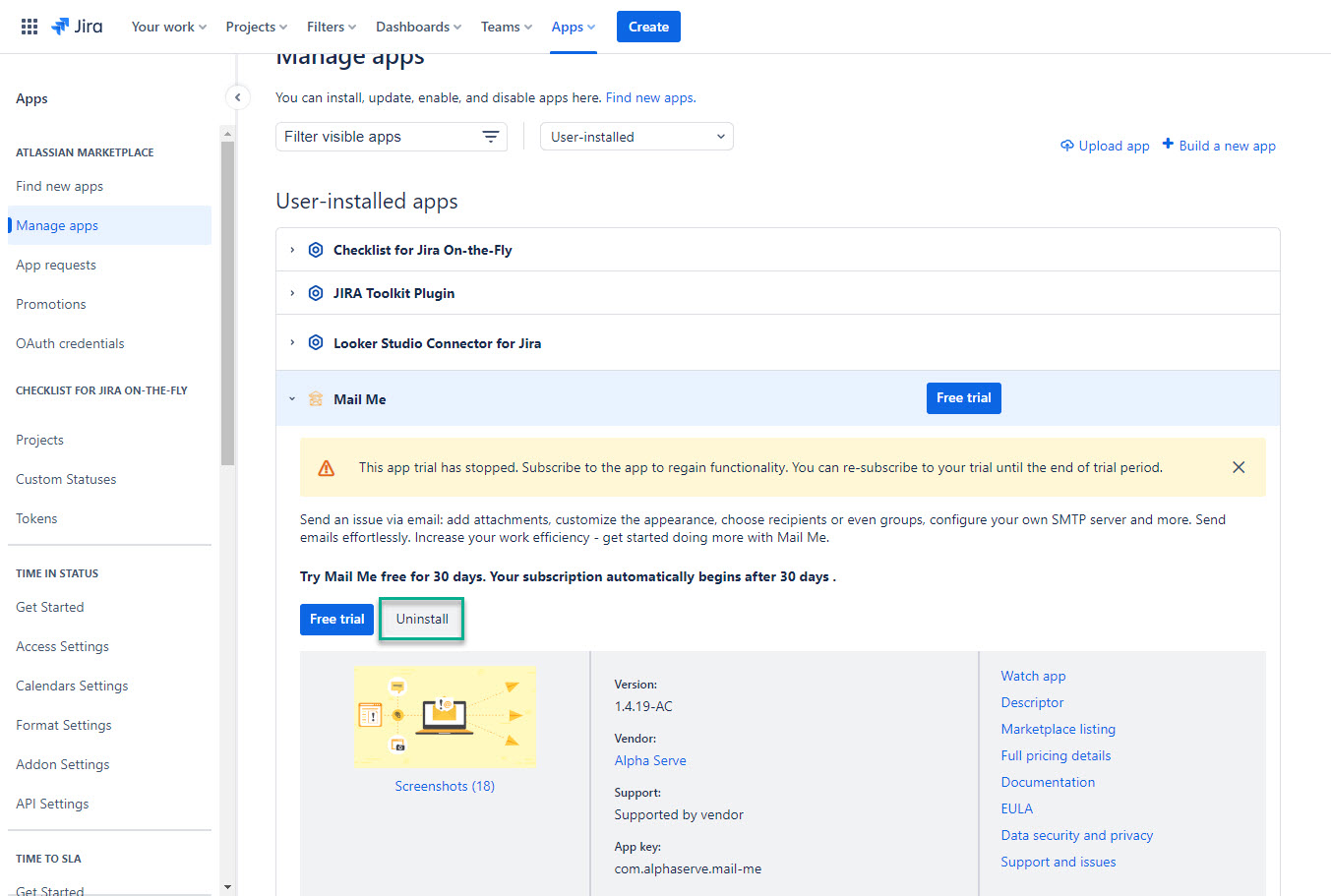Collapse the Mail Me app details

pos(292,398)
